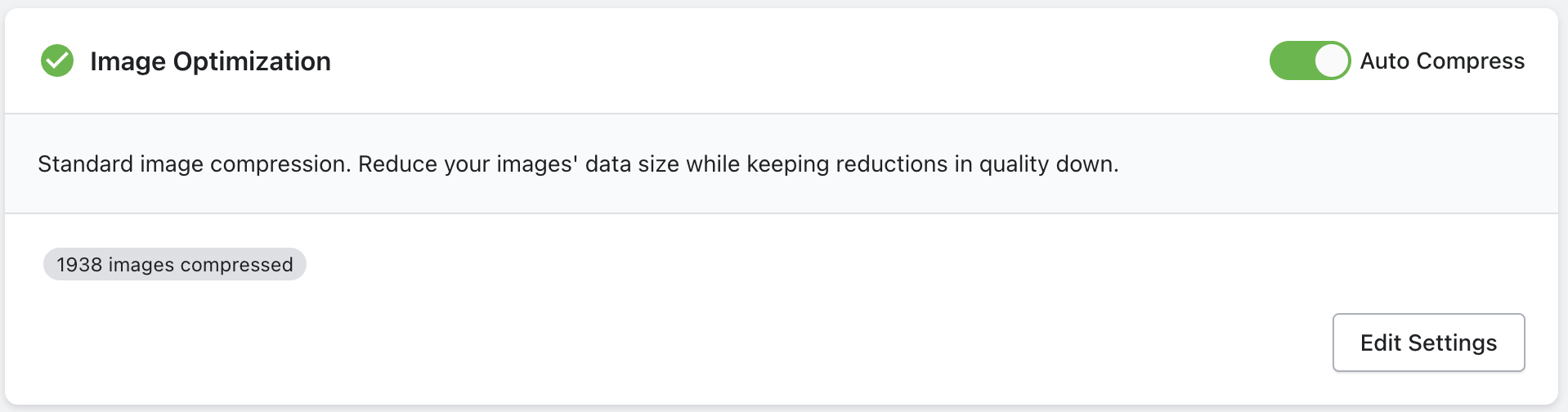Click the standard image compression description text
This screenshot has height=412, width=1568.
click(x=578, y=164)
